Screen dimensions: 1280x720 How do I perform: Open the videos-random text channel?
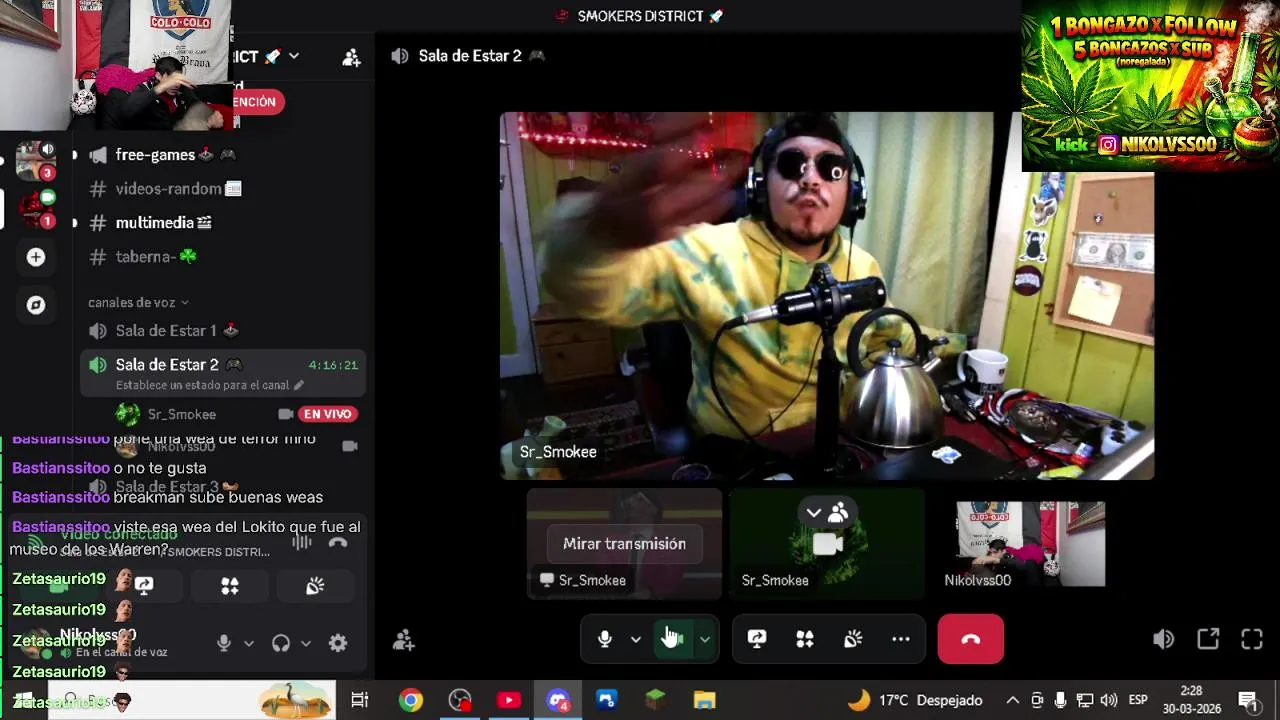click(x=222, y=189)
